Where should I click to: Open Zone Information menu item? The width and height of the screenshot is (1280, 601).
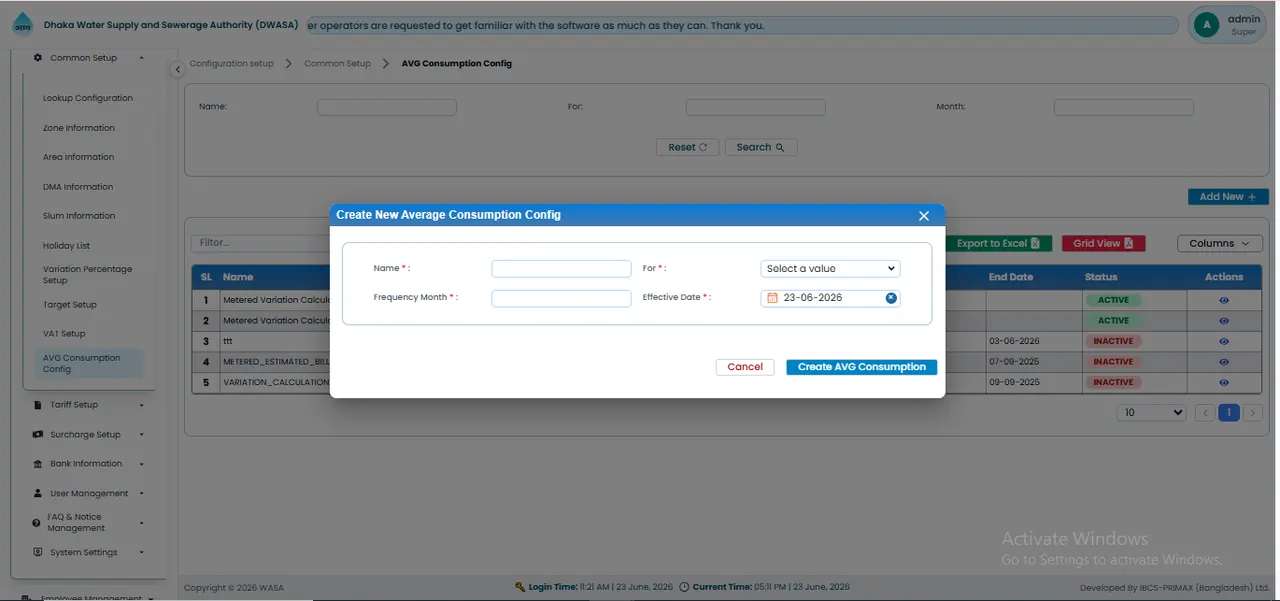[x=79, y=128]
